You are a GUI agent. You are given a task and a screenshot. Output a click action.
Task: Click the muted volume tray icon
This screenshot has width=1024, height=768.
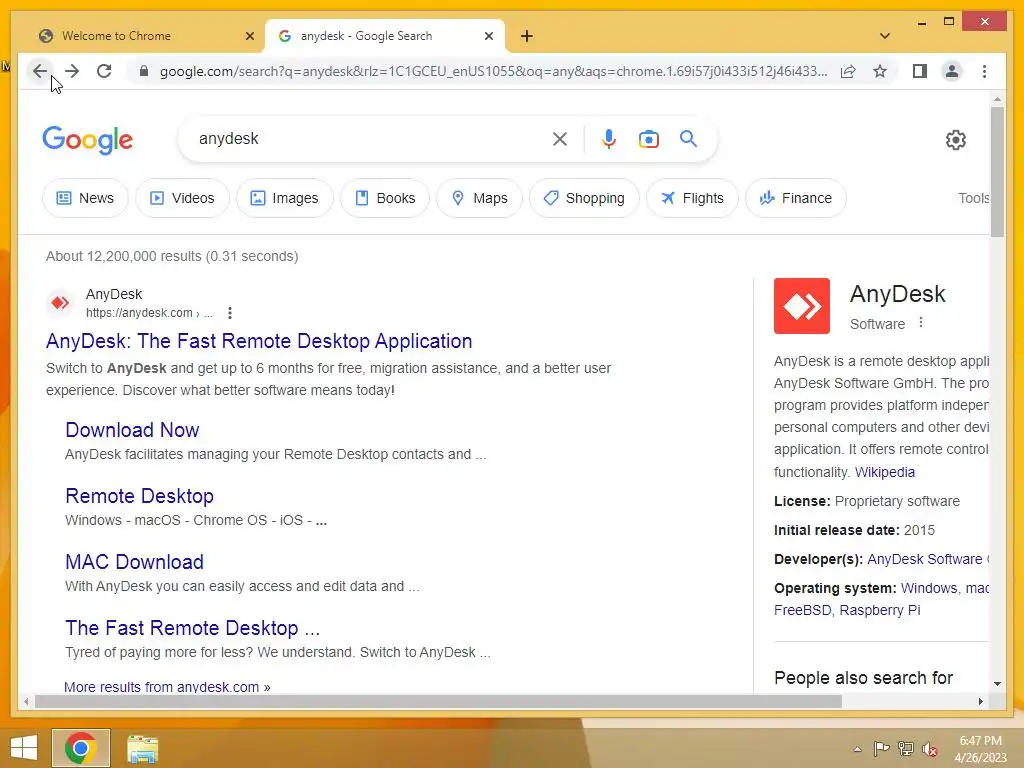pyautogui.click(x=930, y=749)
